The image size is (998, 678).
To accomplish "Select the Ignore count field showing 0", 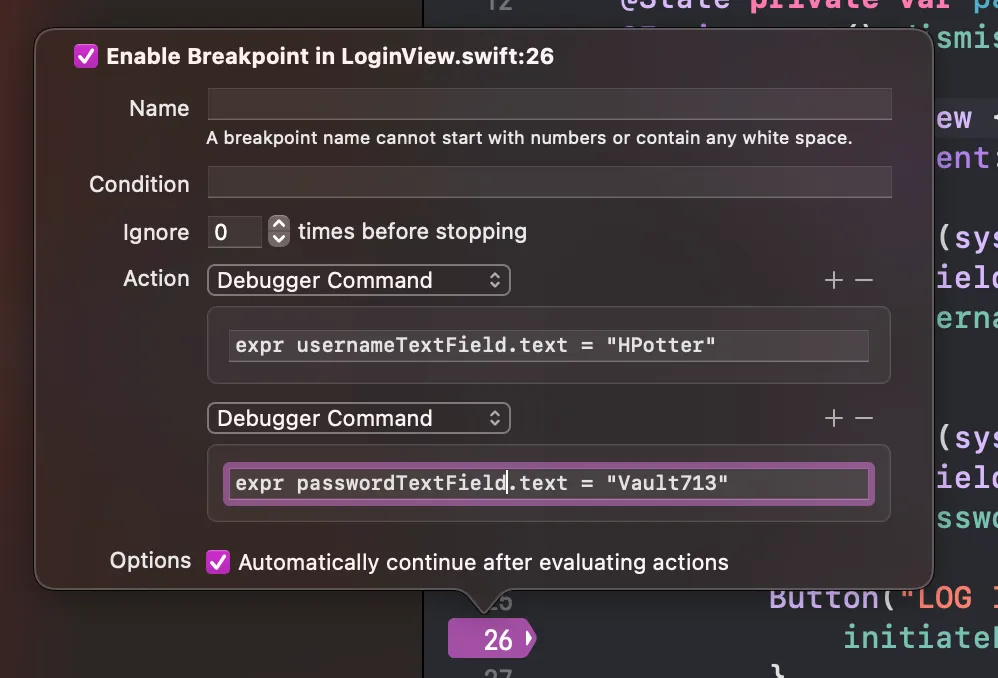I will (x=234, y=231).
